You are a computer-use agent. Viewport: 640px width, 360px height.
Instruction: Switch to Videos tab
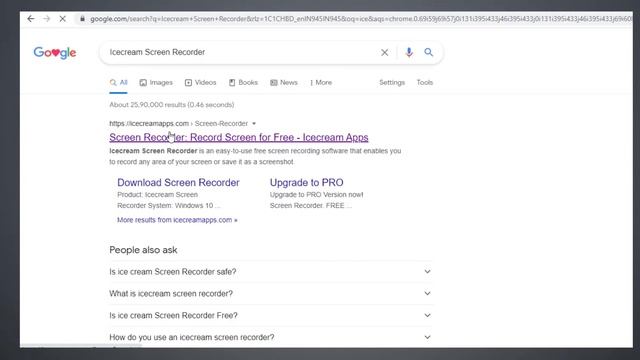pyautogui.click(x=200, y=82)
